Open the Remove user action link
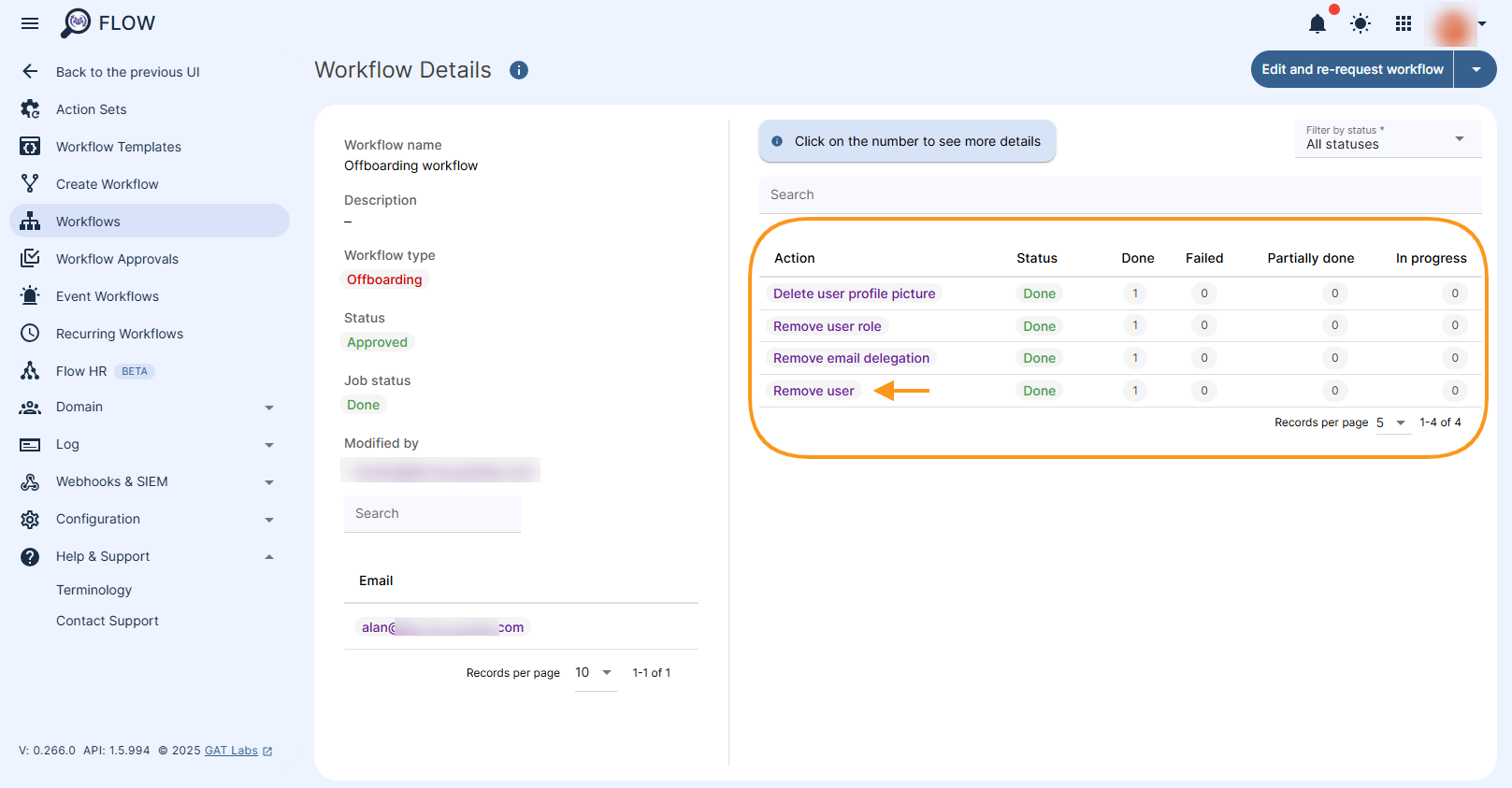This screenshot has width=1512, height=788. pyautogui.click(x=814, y=391)
